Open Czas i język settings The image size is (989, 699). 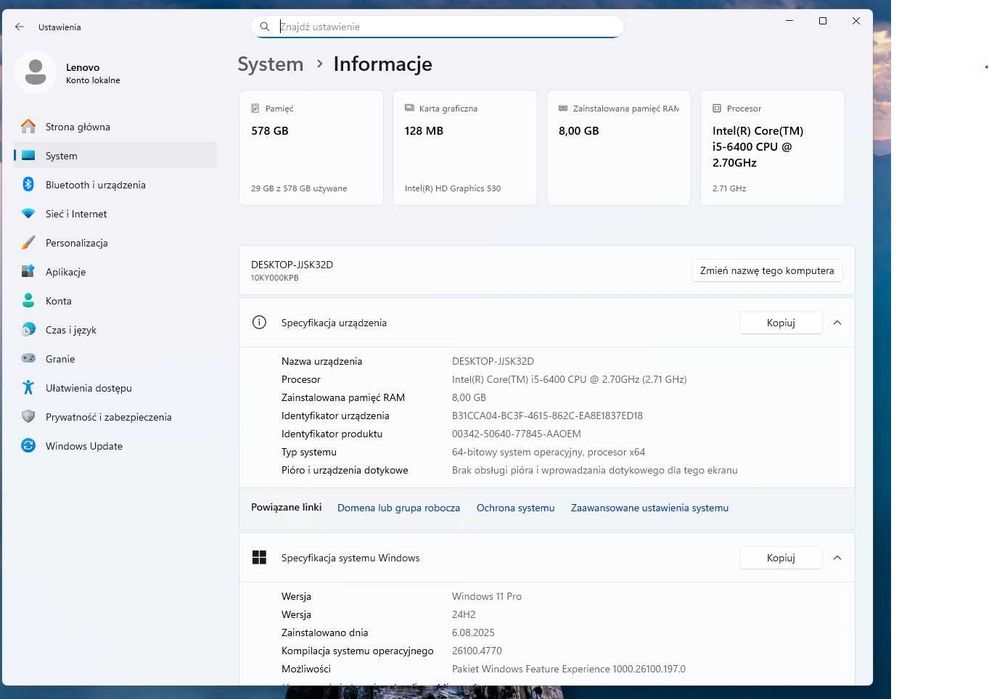click(x=115, y=330)
